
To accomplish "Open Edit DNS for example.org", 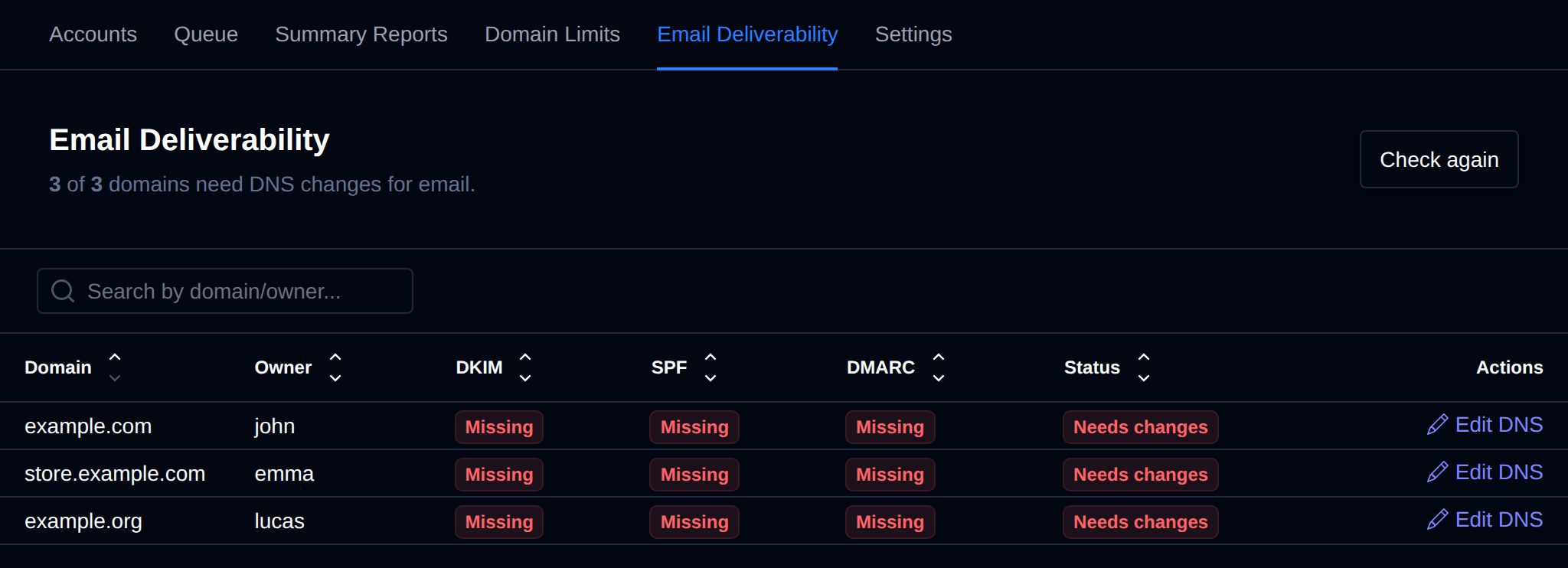I will pyautogui.click(x=1485, y=520).
